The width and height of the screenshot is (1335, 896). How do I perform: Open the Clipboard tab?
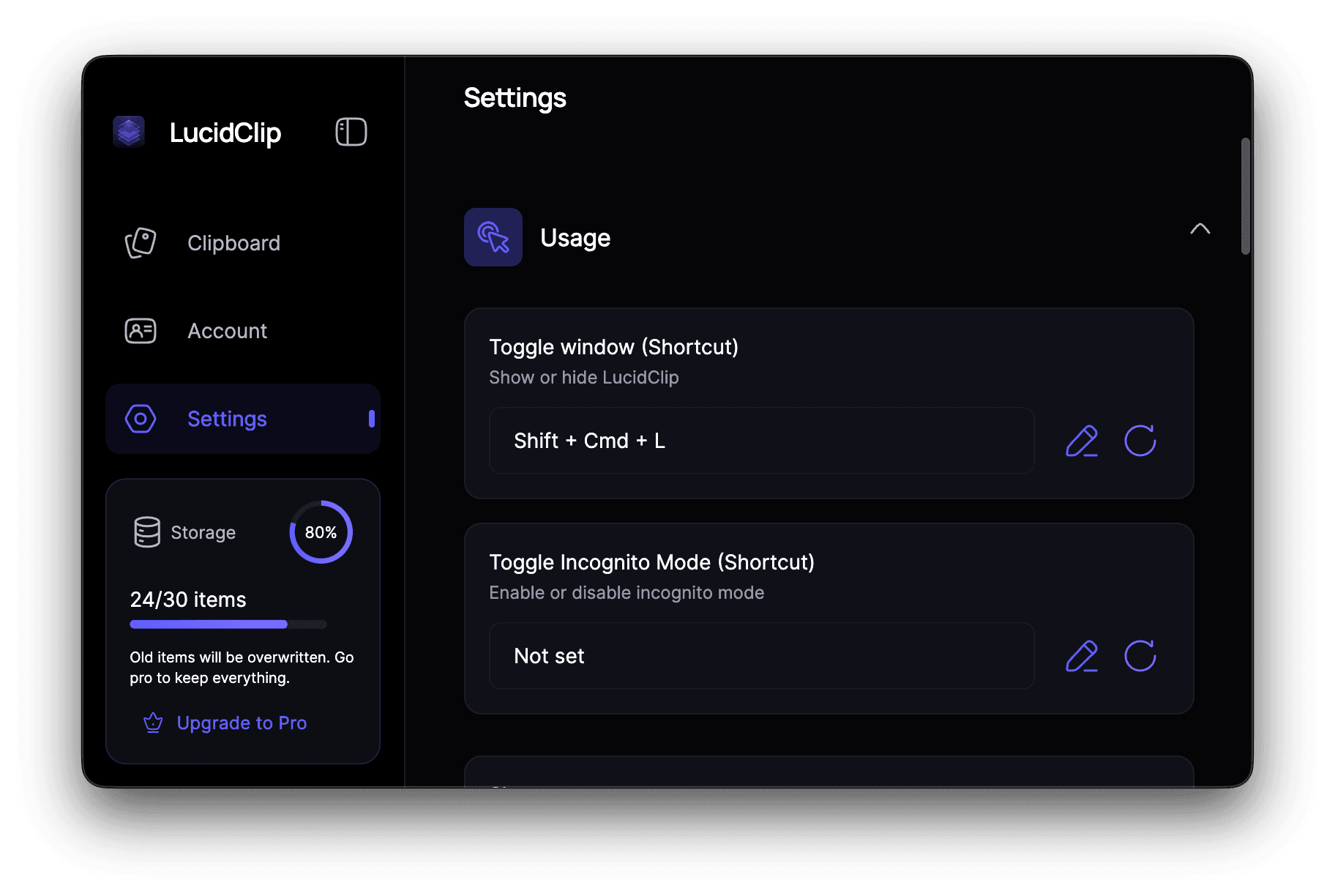(x=233, y=243)
